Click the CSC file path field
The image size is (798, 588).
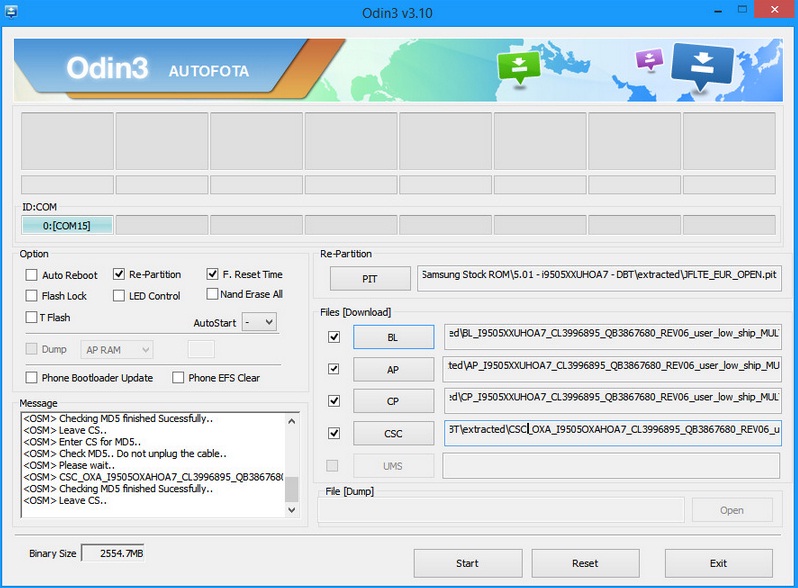coord(612,433)
